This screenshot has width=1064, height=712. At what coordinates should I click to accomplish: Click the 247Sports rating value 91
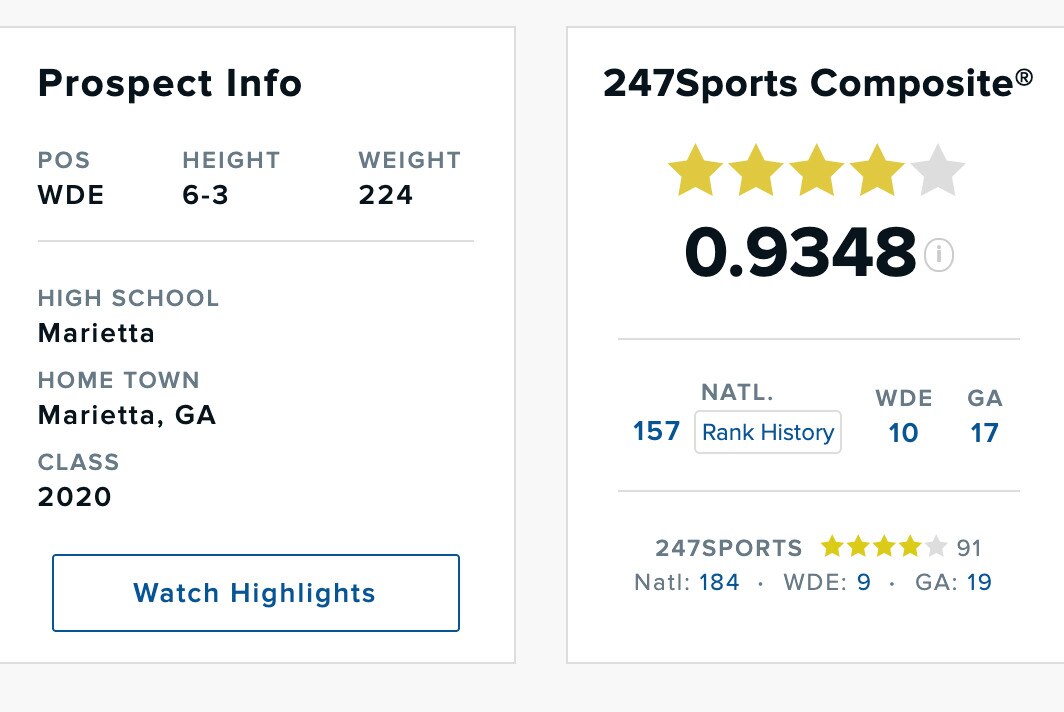point(969,547)
